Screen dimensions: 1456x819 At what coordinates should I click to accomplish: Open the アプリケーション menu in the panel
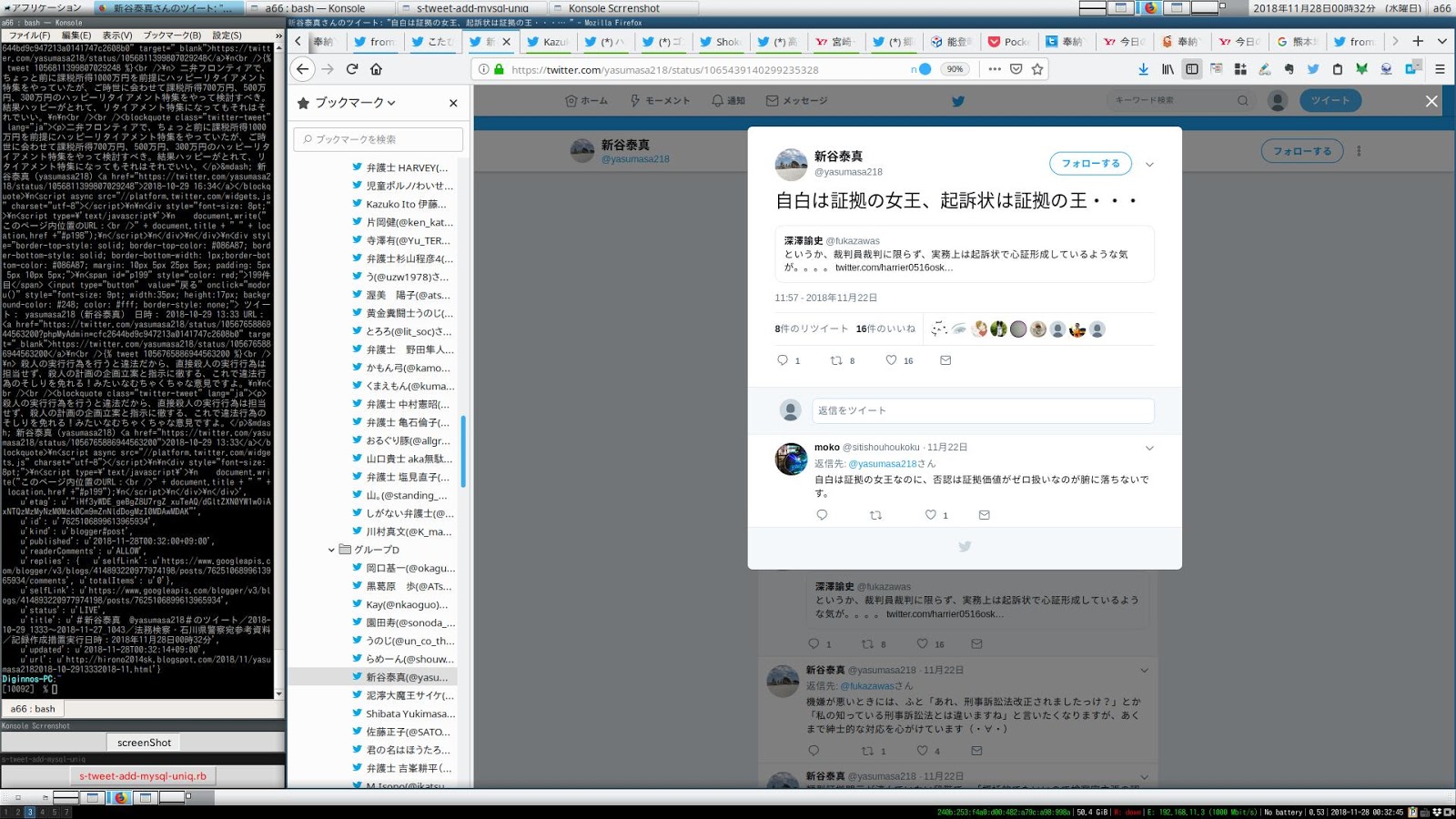[x=42, y=7]
